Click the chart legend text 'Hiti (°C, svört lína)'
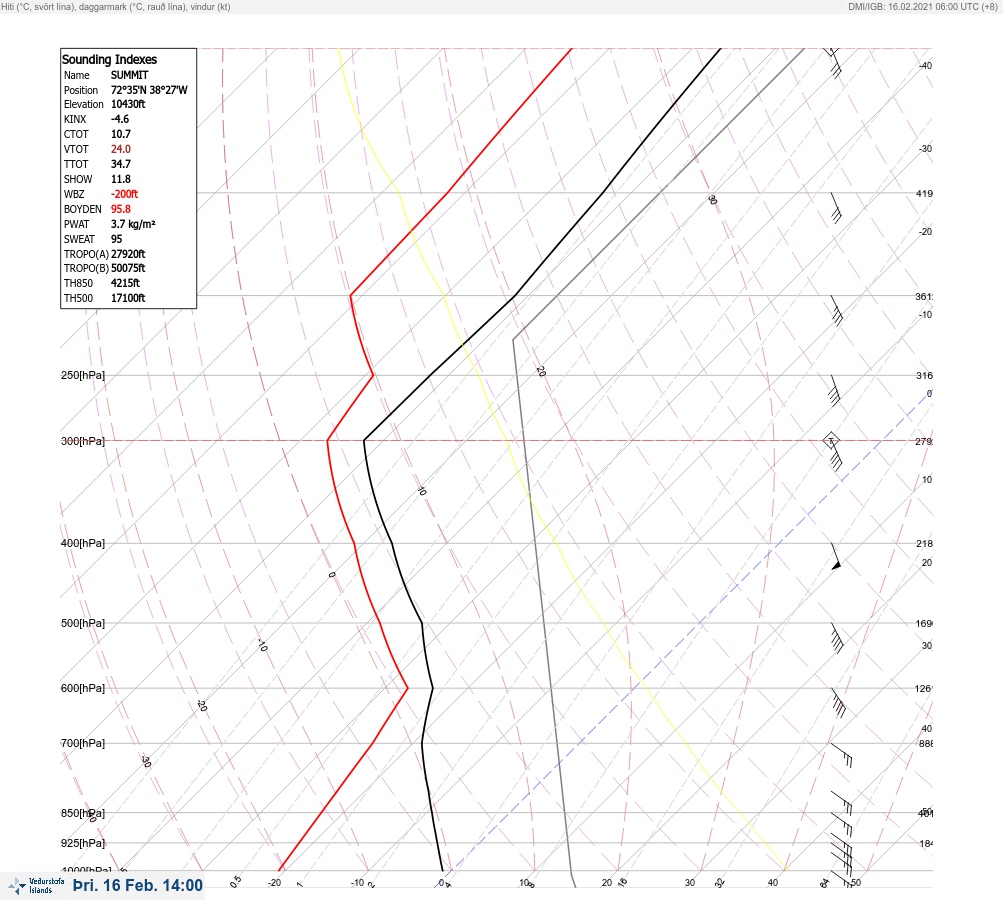This screenshot has height=900, width=1003. click(37, 6)
